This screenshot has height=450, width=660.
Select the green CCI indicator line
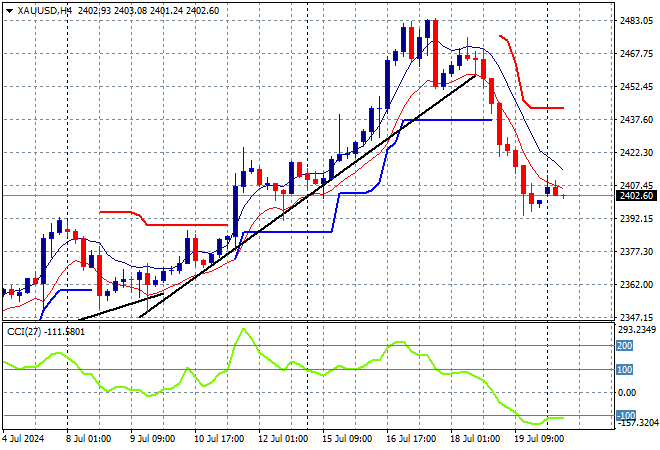(283, 370)
